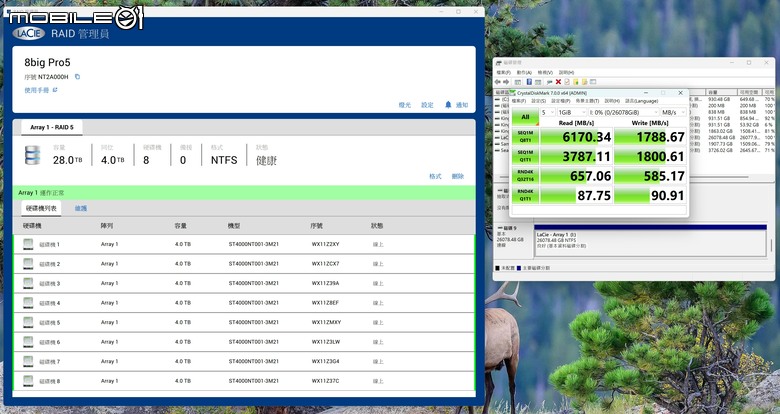Open 設定 settings link for 8big Pro5
This screenshot has height=414, width=780.
click(x=427, y=105)
